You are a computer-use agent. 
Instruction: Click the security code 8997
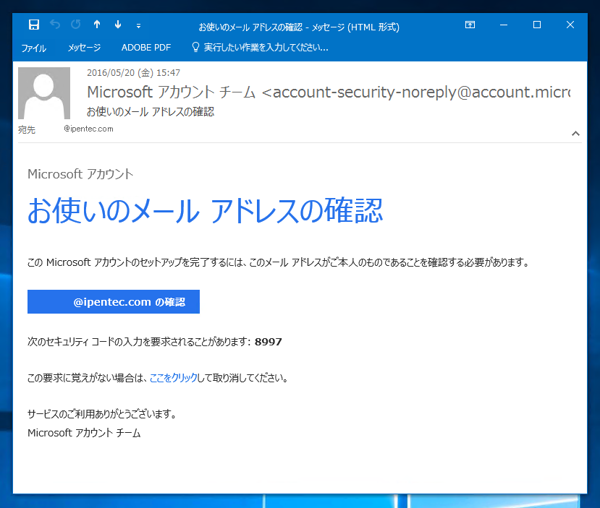point(268,342)
